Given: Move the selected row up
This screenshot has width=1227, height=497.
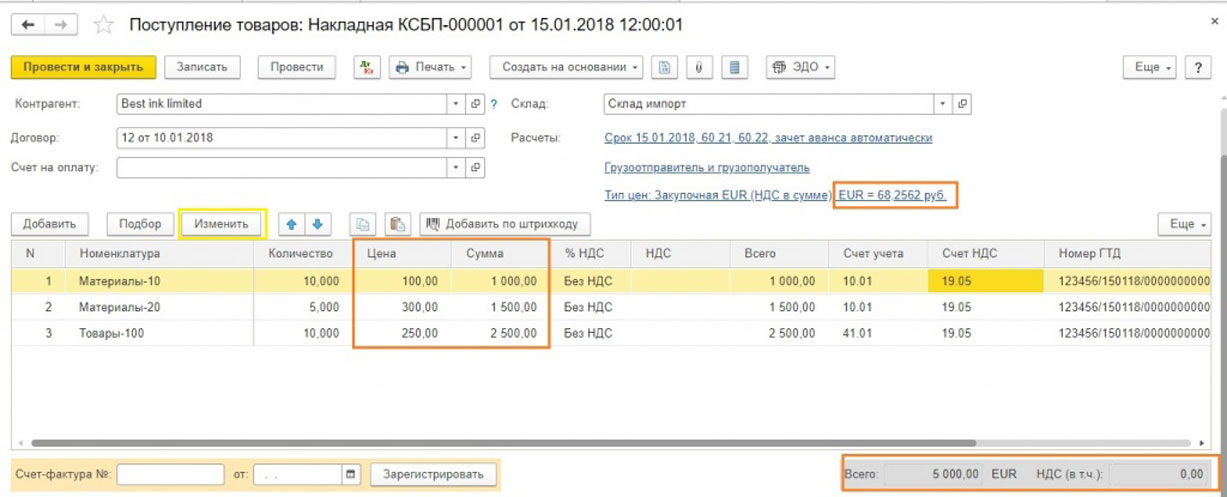Looking at the screenshot, I should point(289,224).
